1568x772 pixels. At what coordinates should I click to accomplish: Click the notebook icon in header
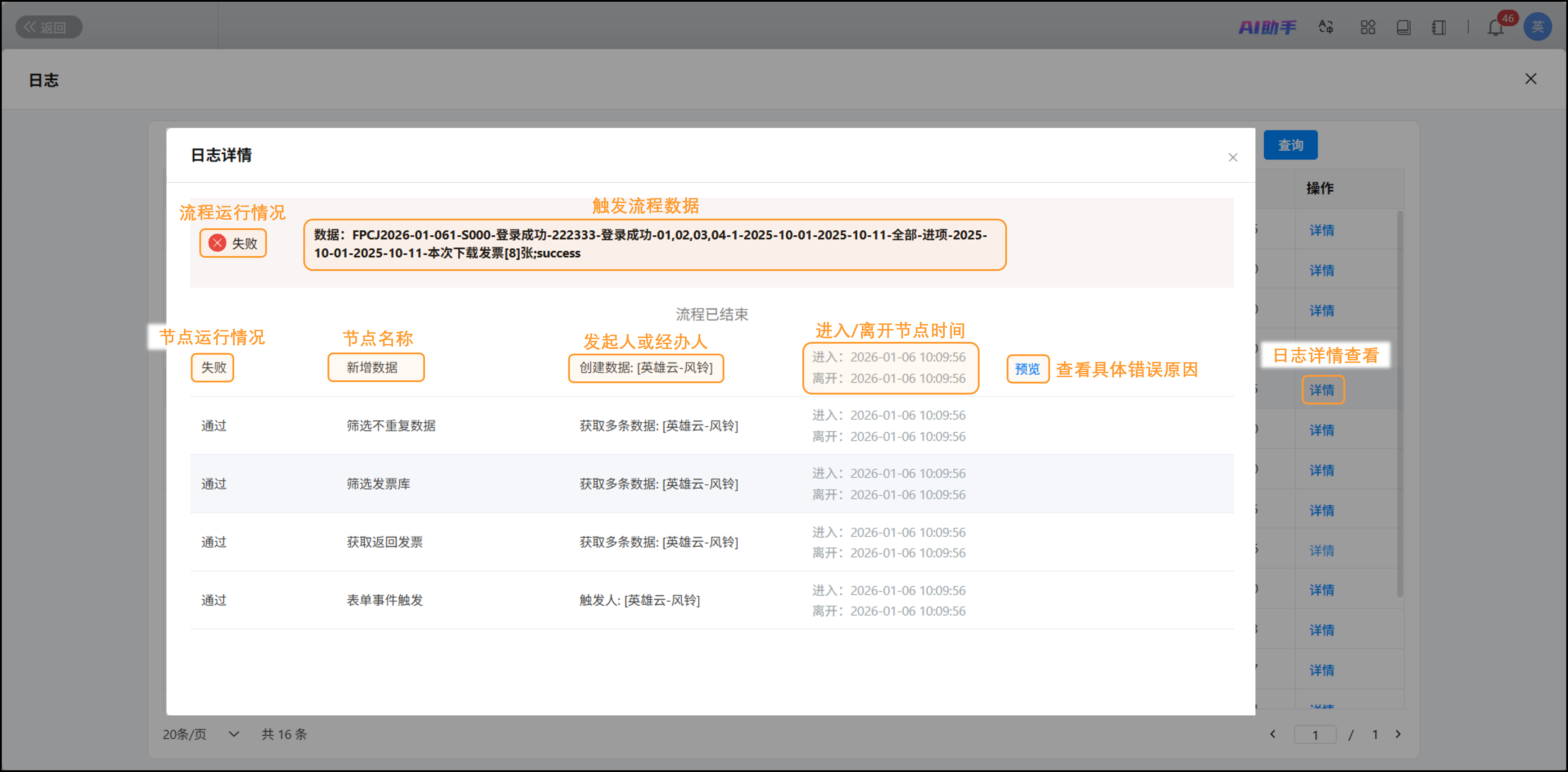(x=1438, y=27)
